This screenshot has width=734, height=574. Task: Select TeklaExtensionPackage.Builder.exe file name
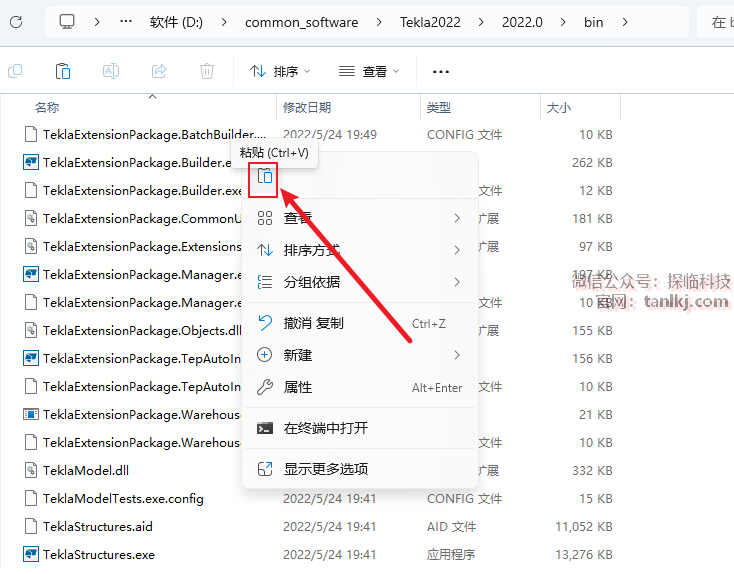142,191
